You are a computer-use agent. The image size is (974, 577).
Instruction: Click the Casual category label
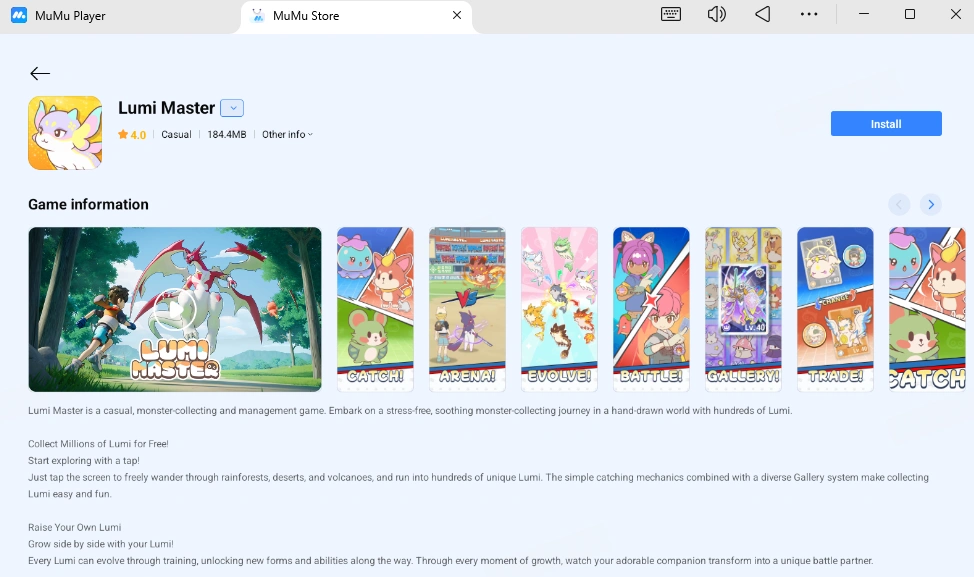tap(176, 134)
